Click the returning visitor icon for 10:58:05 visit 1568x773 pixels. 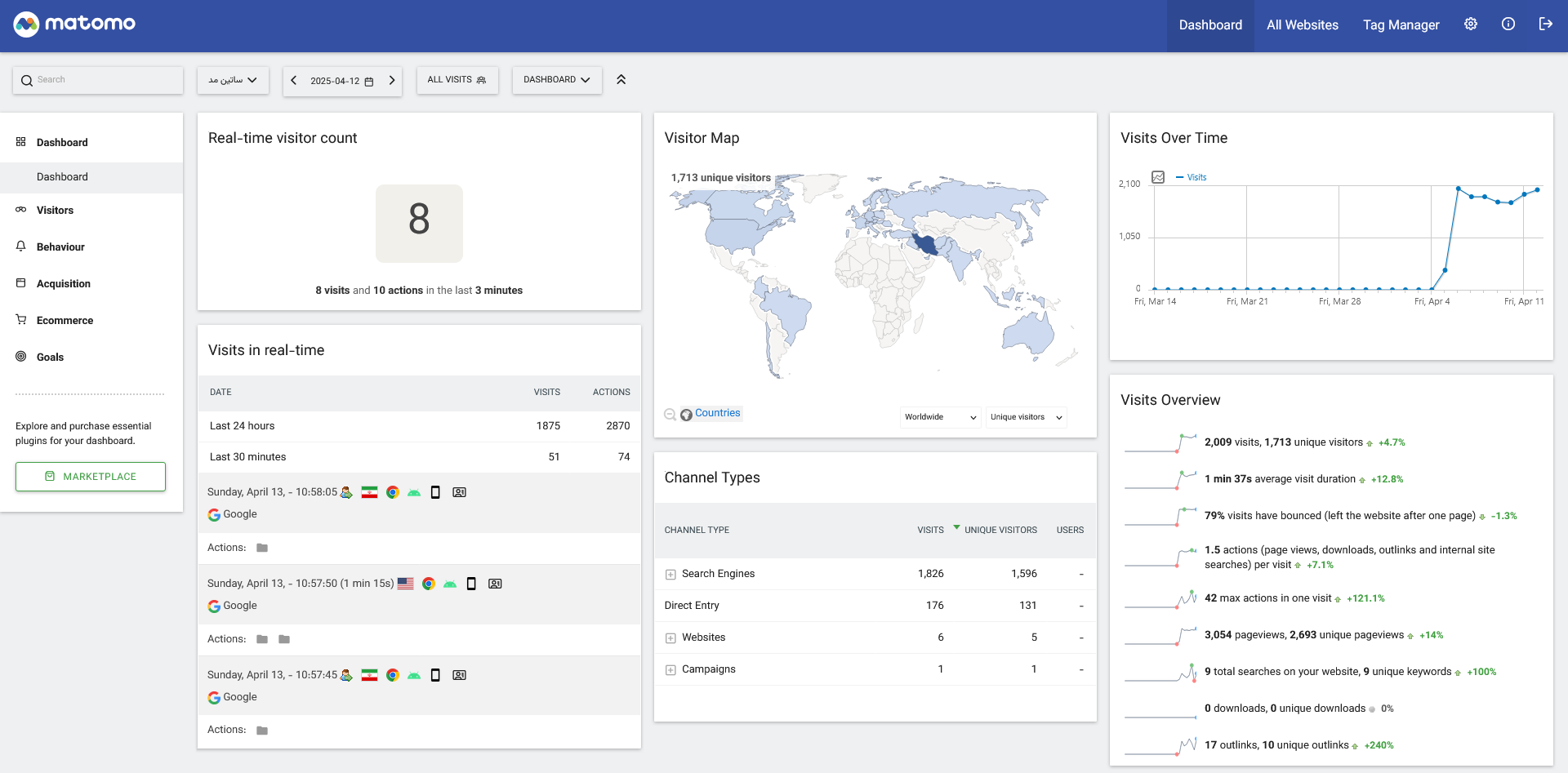[x=346, y=492]
